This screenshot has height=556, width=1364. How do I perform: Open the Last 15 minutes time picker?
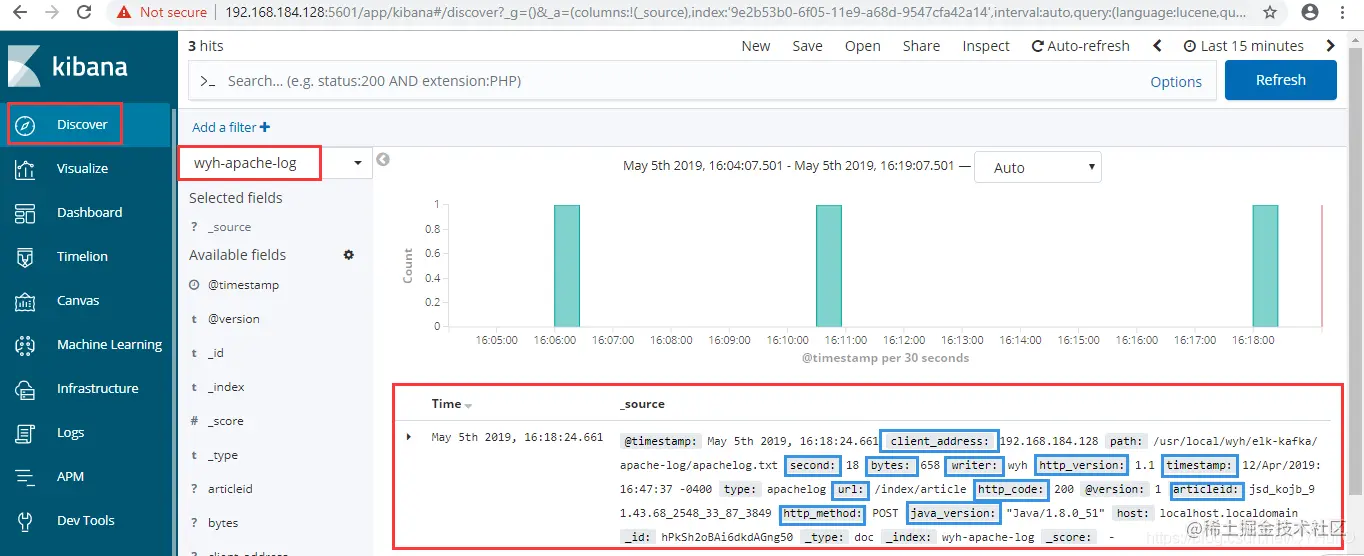(1244, 46)
